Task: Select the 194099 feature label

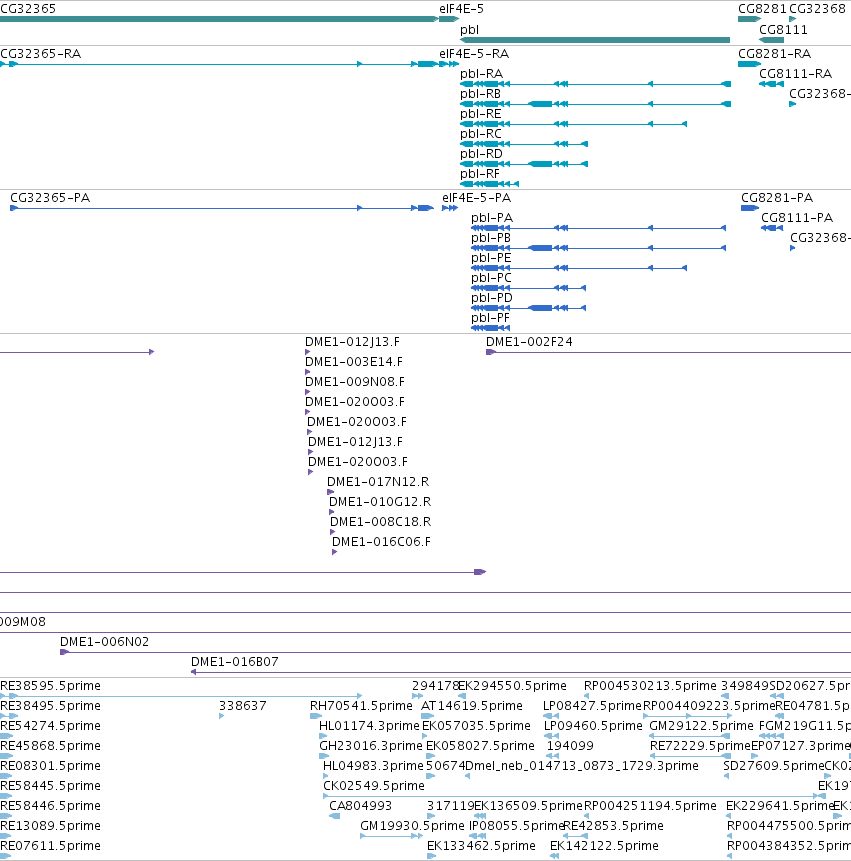Action: click(570, 746)
